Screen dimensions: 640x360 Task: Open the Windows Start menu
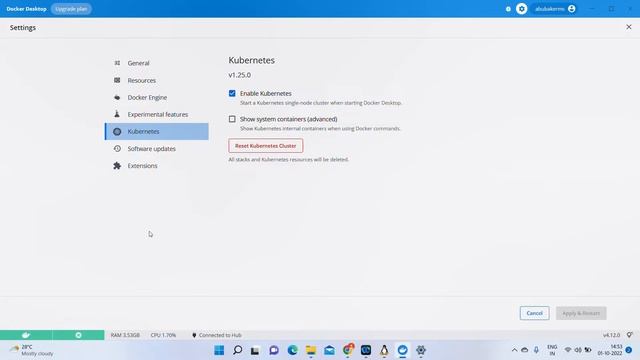tap(219, 350)
